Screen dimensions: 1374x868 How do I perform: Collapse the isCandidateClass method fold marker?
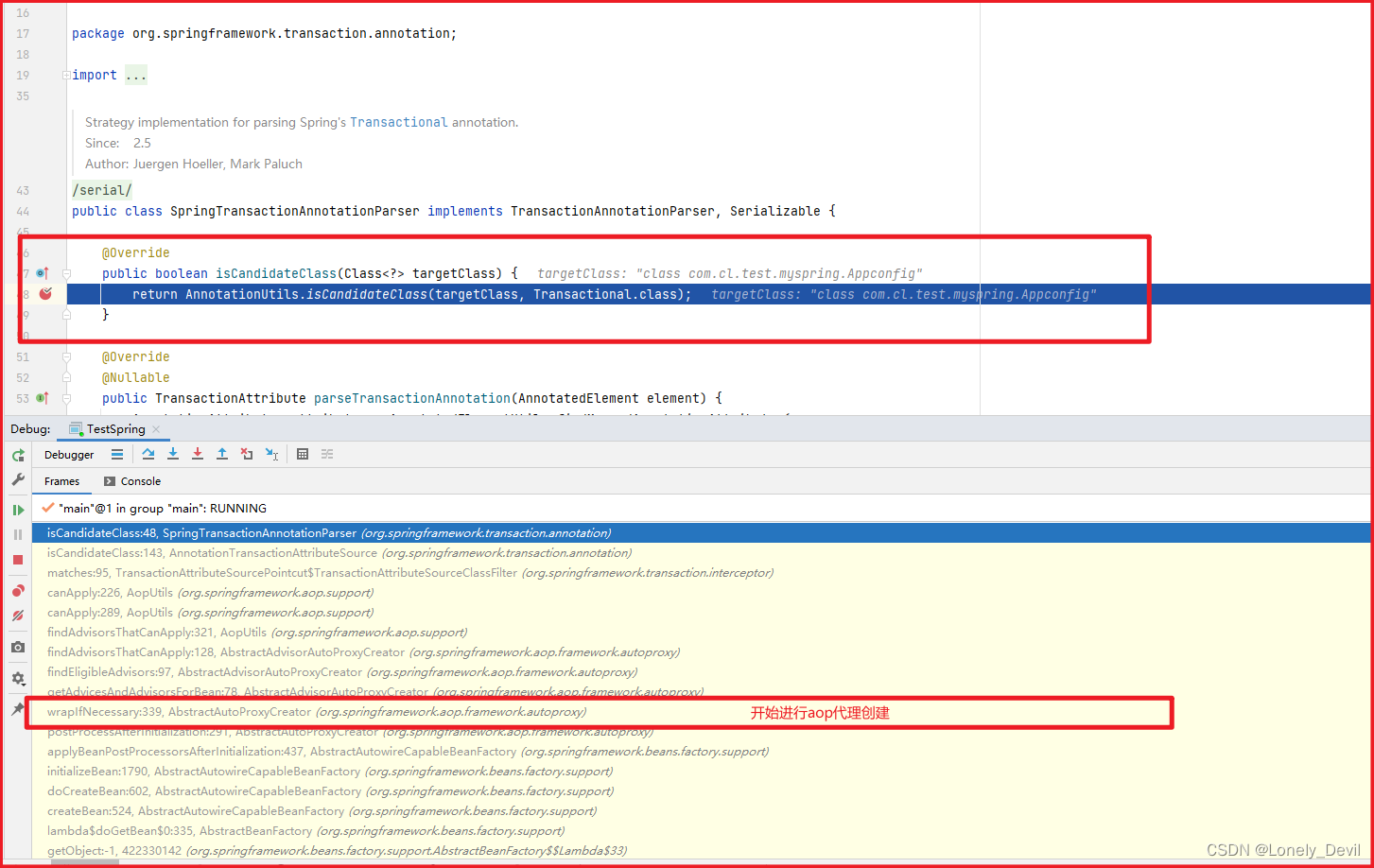click(x=67, y=273)
